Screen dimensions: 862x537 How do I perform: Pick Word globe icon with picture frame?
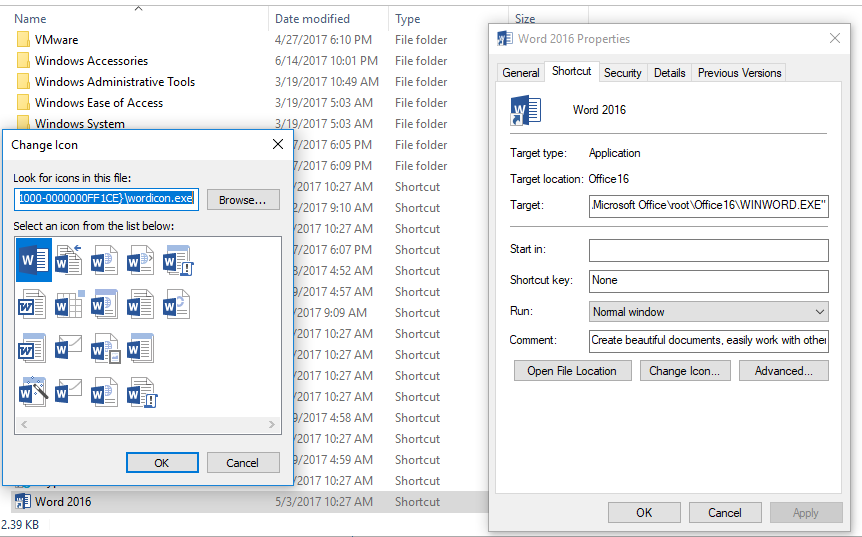(x=105, y=348)
